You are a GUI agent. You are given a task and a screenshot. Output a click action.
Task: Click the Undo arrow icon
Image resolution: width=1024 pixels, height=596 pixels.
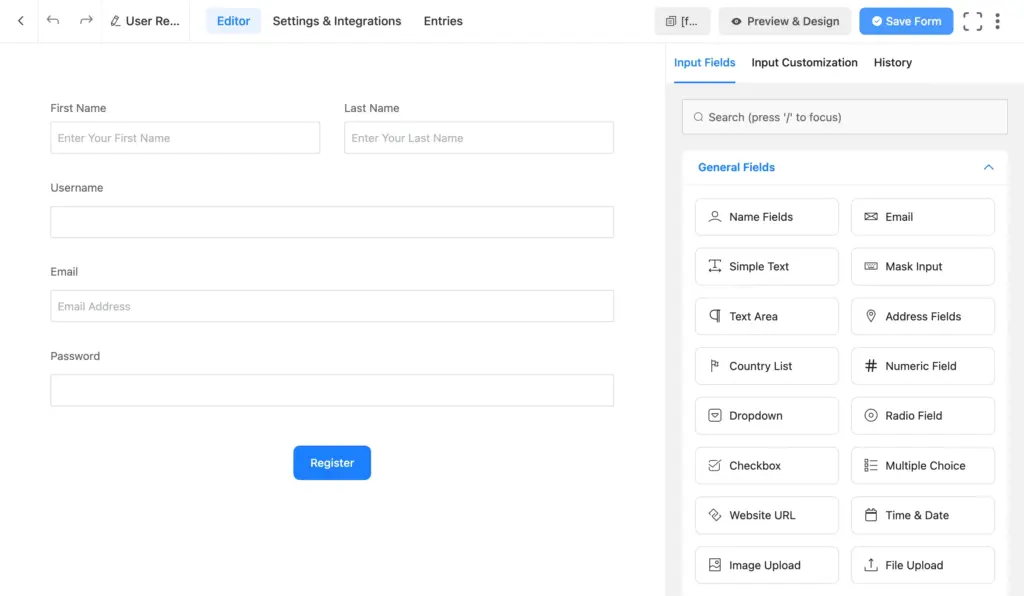click(x=51, y=20)
